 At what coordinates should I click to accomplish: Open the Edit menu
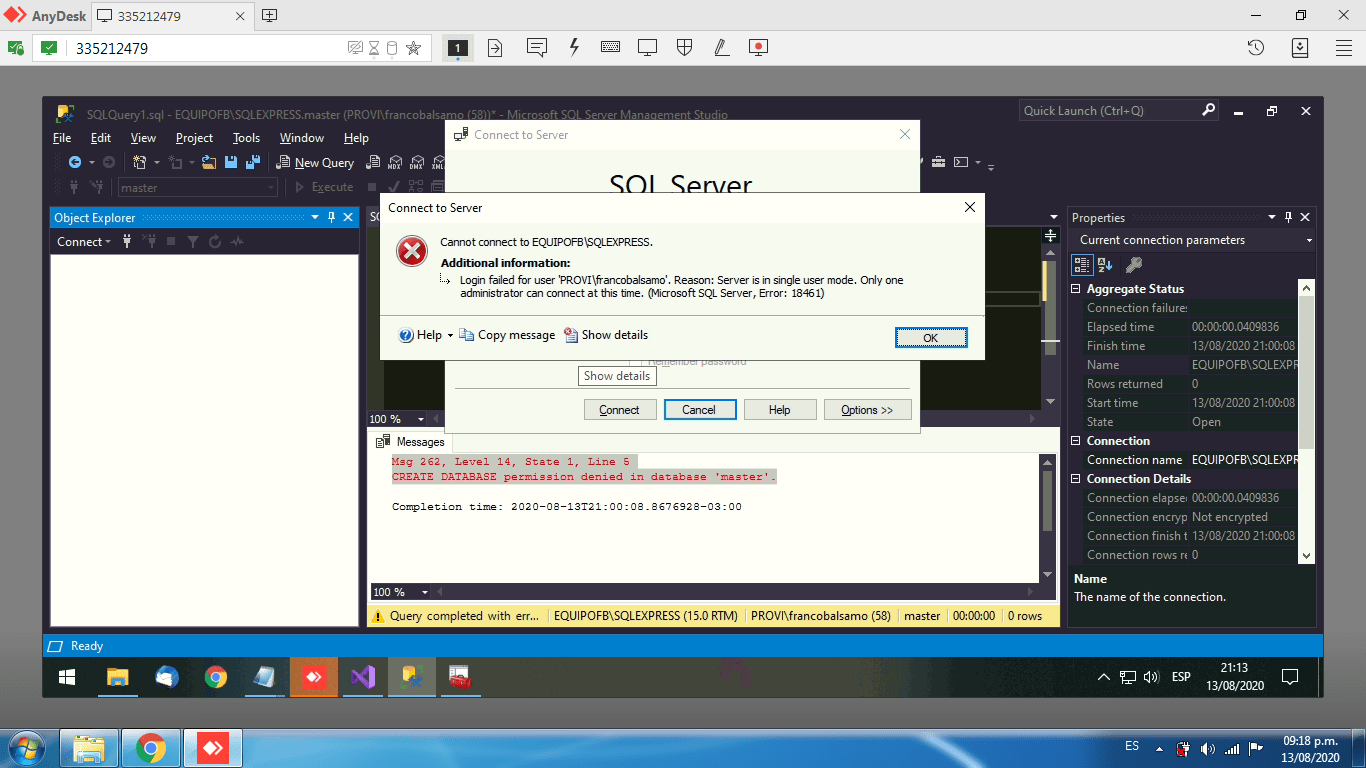tap(101, 138)
